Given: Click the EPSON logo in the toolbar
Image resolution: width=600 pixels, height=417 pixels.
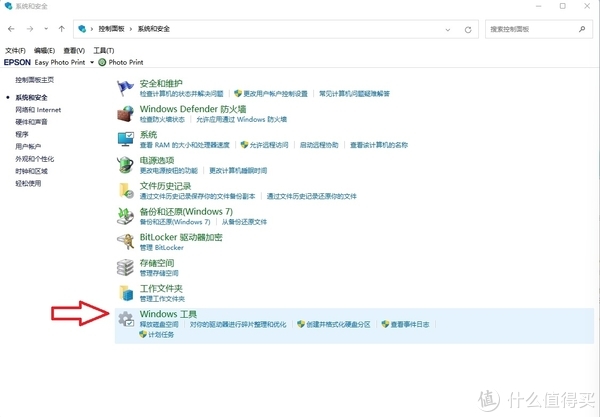Looking at the screenshot, I should coord(17,62).
